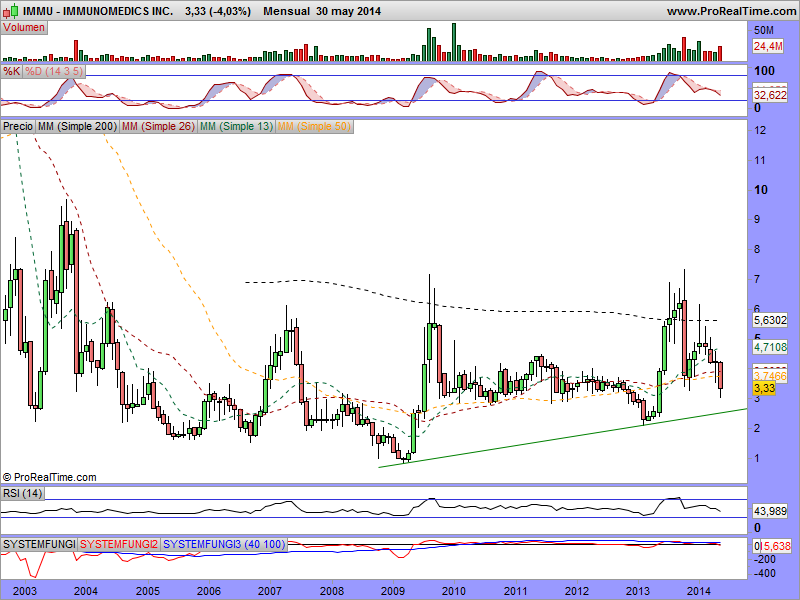
Task: Click the 43,989 RSI value label
Action: 770,511
